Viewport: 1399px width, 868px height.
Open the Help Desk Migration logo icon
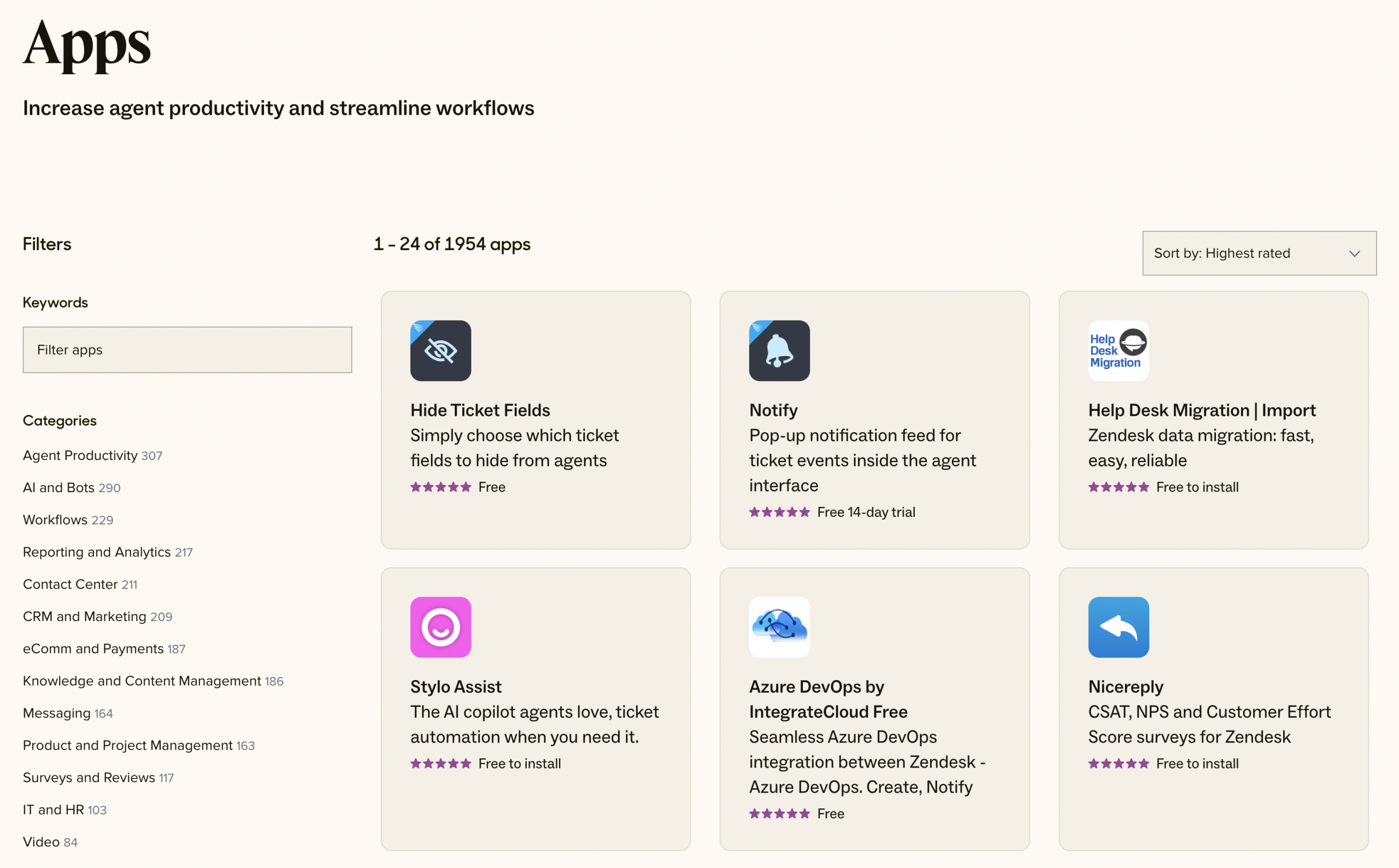pos(1118,351)
